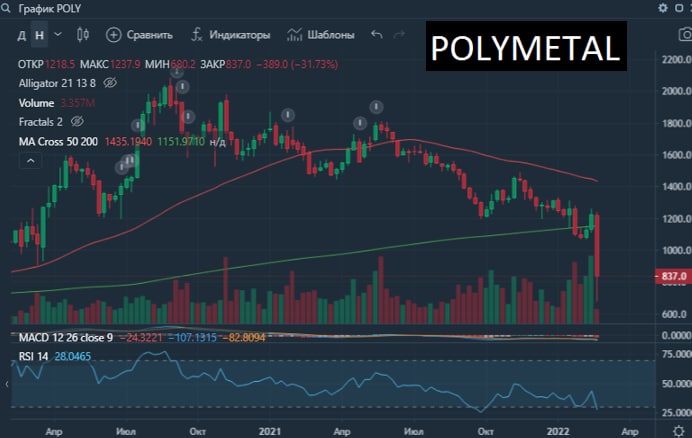Click the 2022 label on time axis
Screen dimensions: 692x438
pyautogui.click(x=558, y=431)
